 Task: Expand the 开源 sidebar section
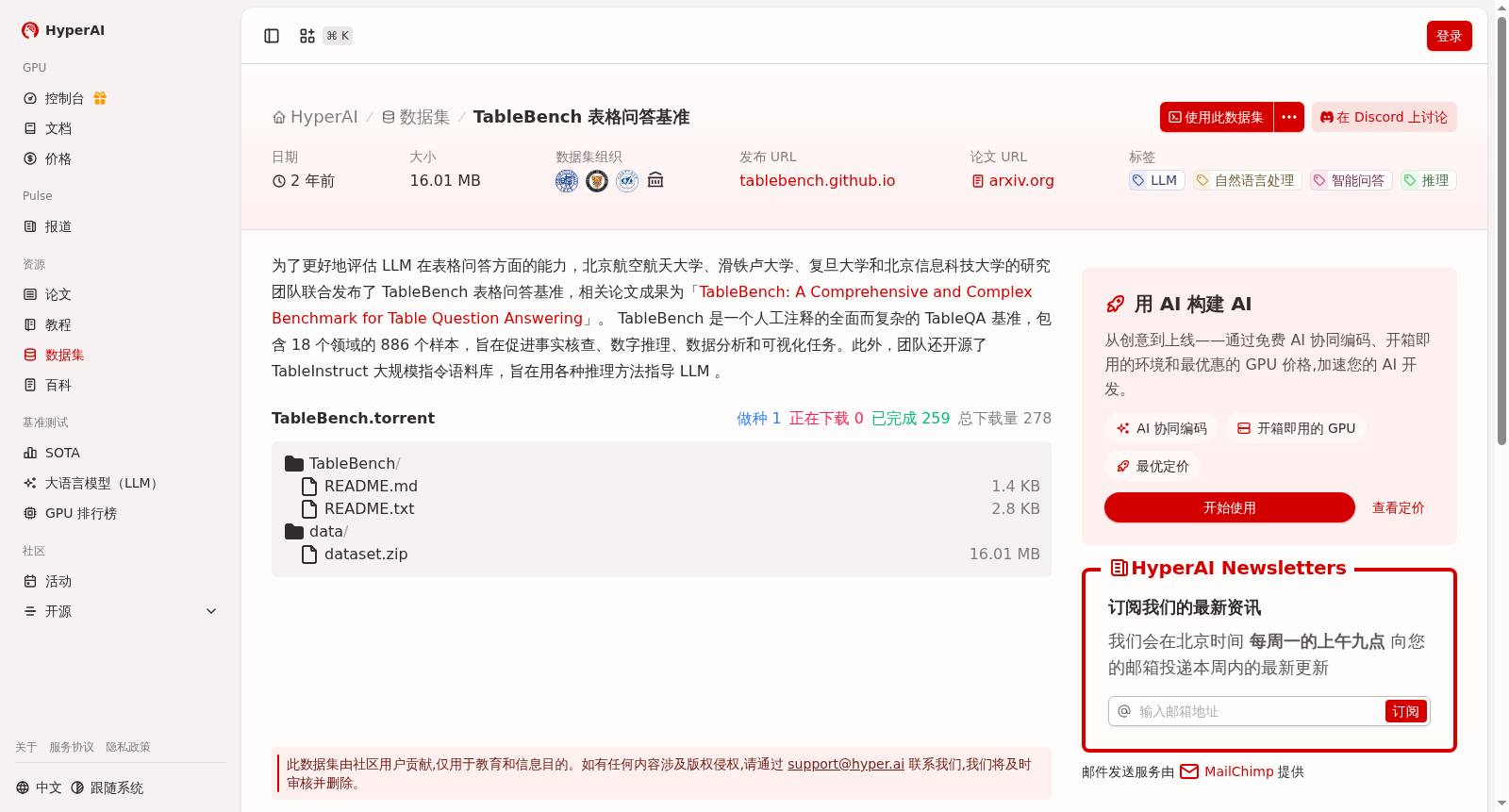pyautogui.click(x=121, y=611)
